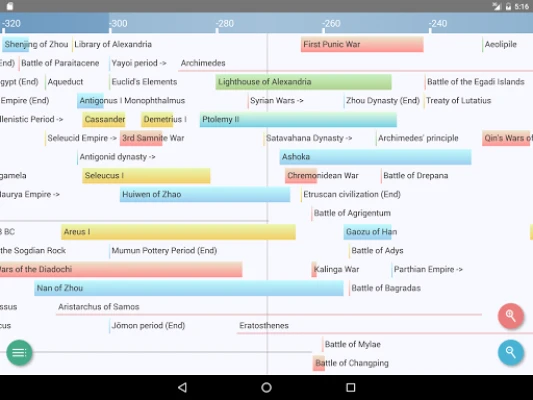Open the Areus I yellow bar
The height and width of the screenshot is (400, 533).
click(178, 232)
